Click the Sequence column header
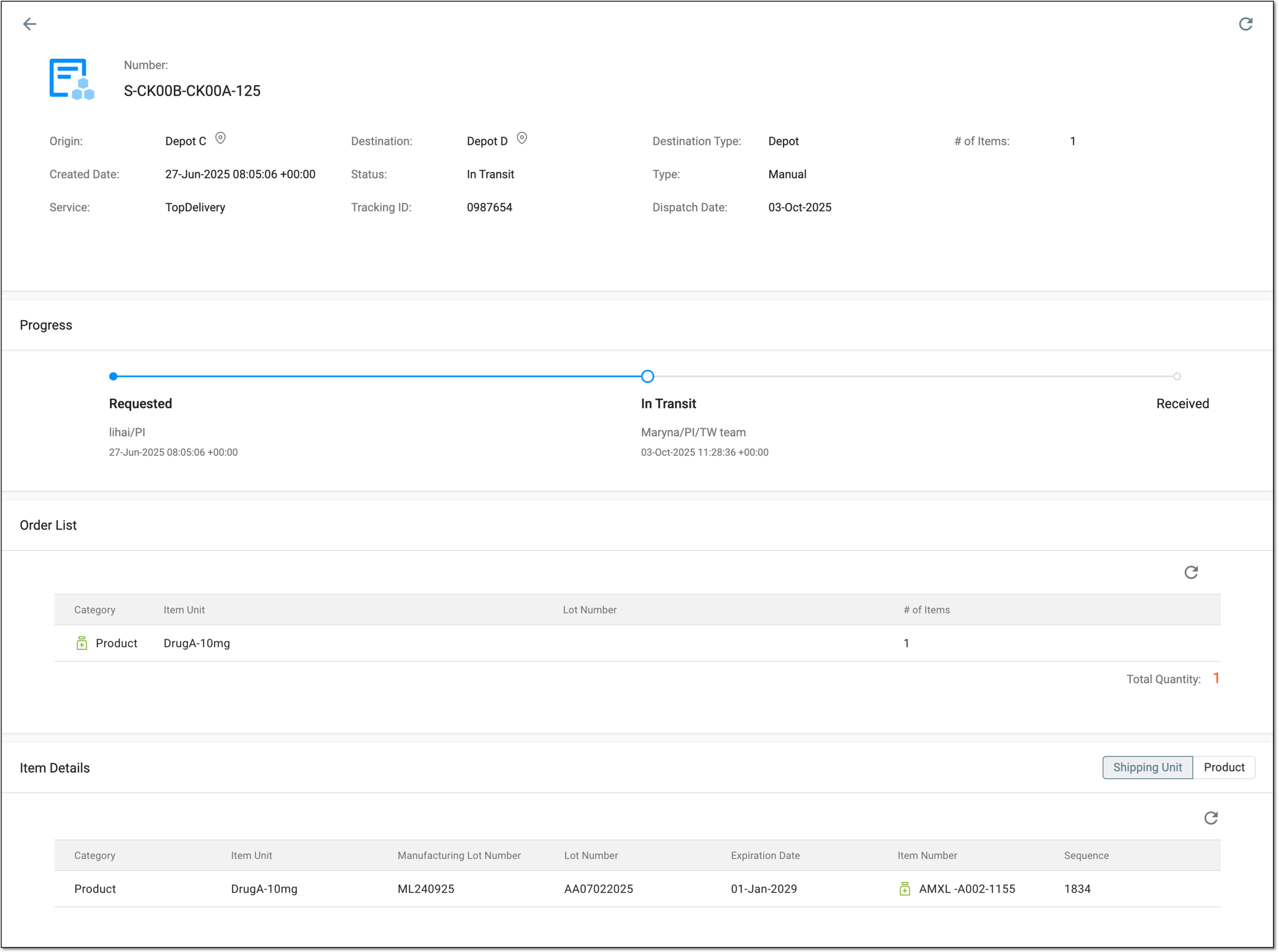This screenshot has width=1278, height=952. click(x=1086, y=855)
